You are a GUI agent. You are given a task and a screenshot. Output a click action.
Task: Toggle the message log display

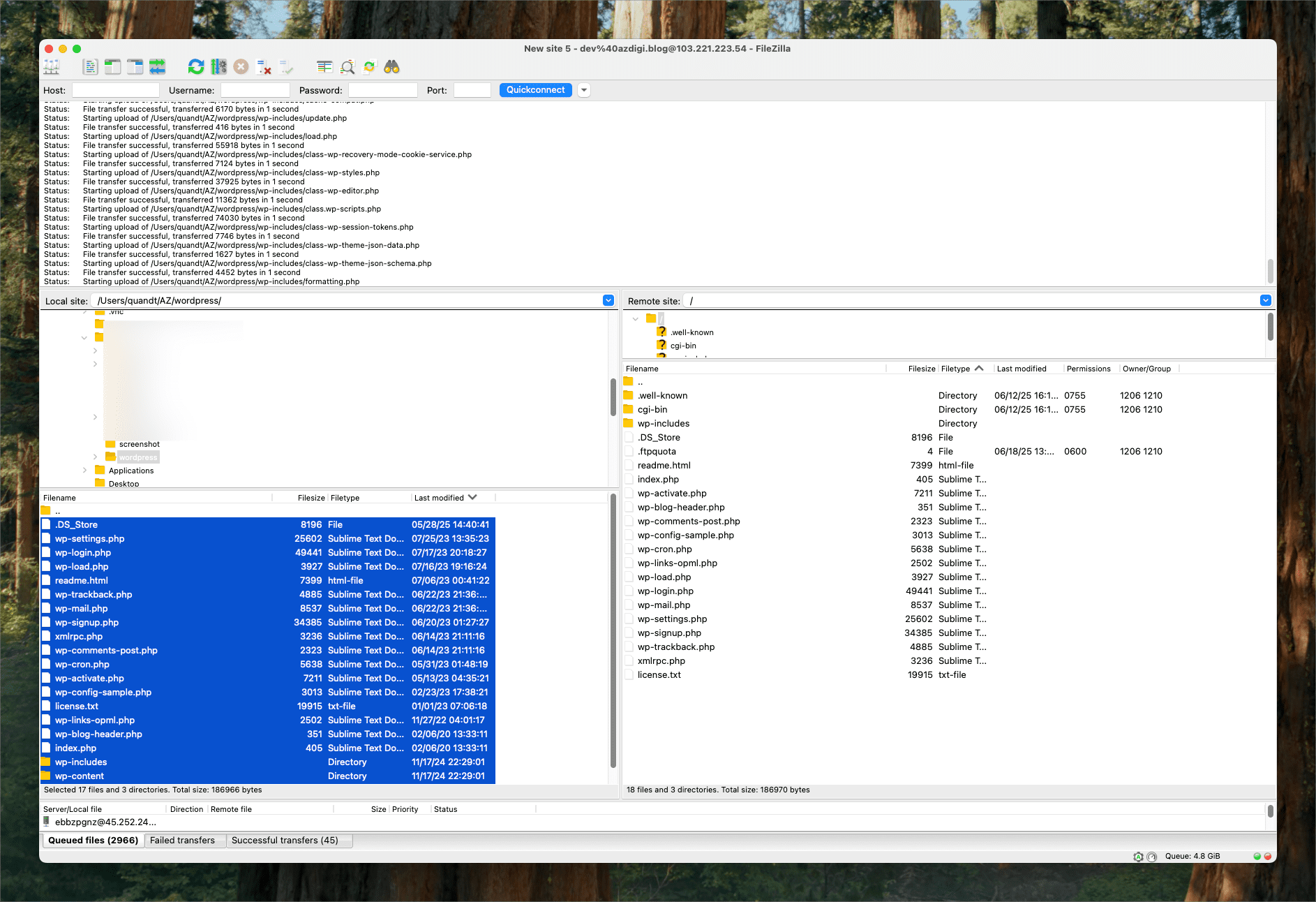90,67
